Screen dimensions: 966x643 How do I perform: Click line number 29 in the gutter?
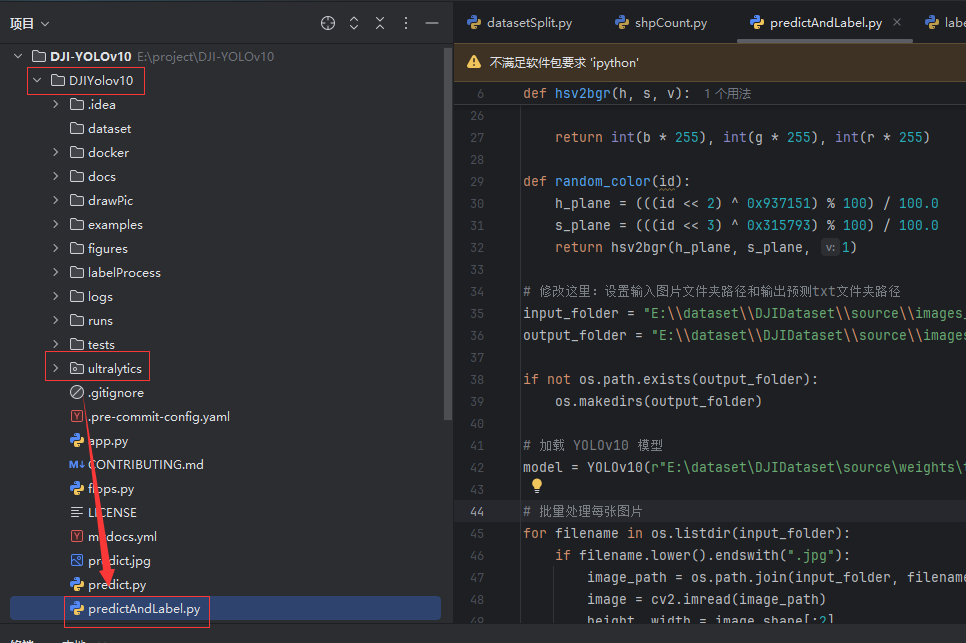point(477,182)
